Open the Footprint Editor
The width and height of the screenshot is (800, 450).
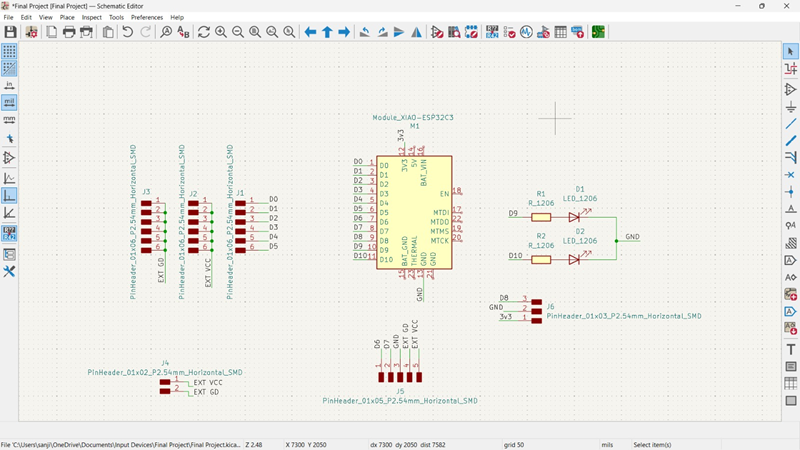(x=471, y=32)
